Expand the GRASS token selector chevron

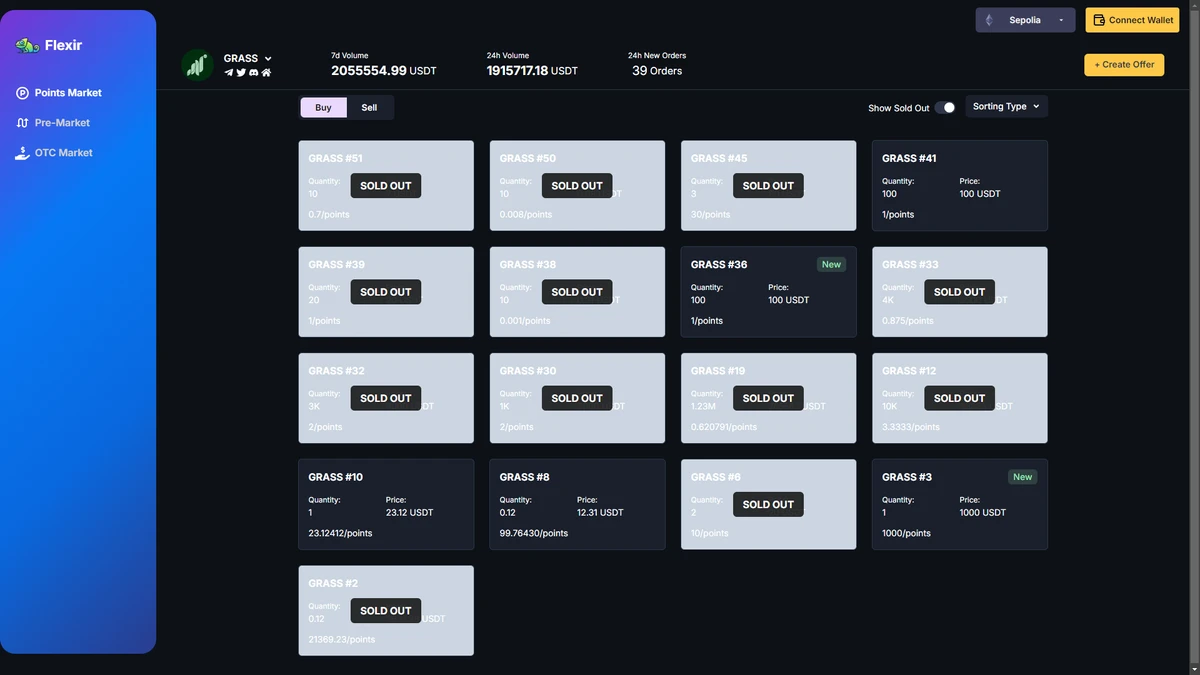(268, 59)
